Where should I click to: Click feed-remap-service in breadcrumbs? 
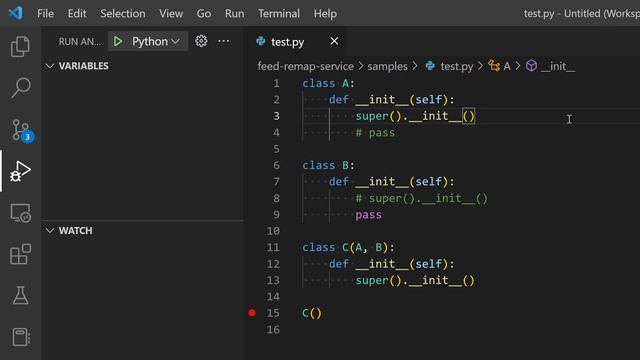point(305,66)
